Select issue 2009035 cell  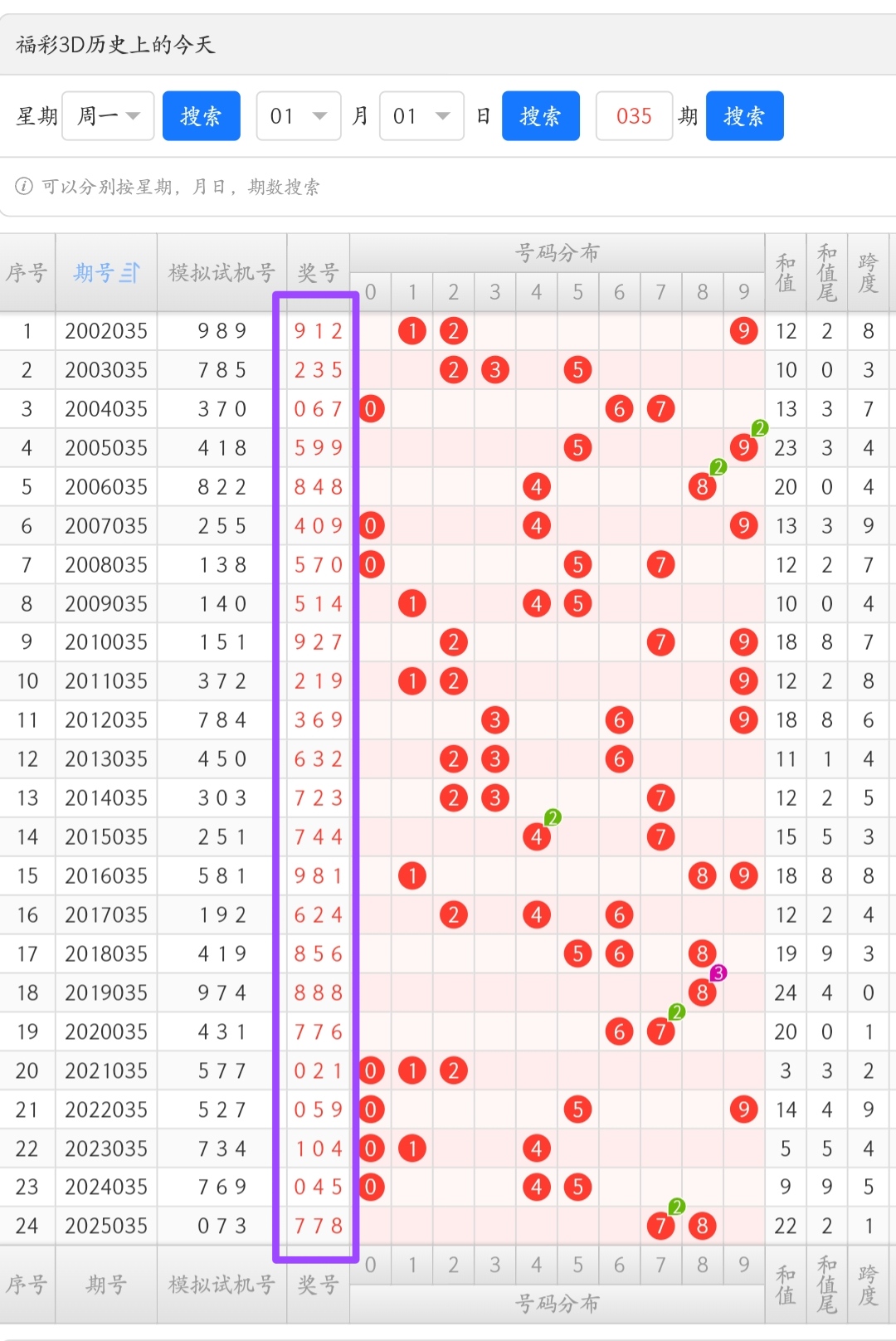[106, 604]
